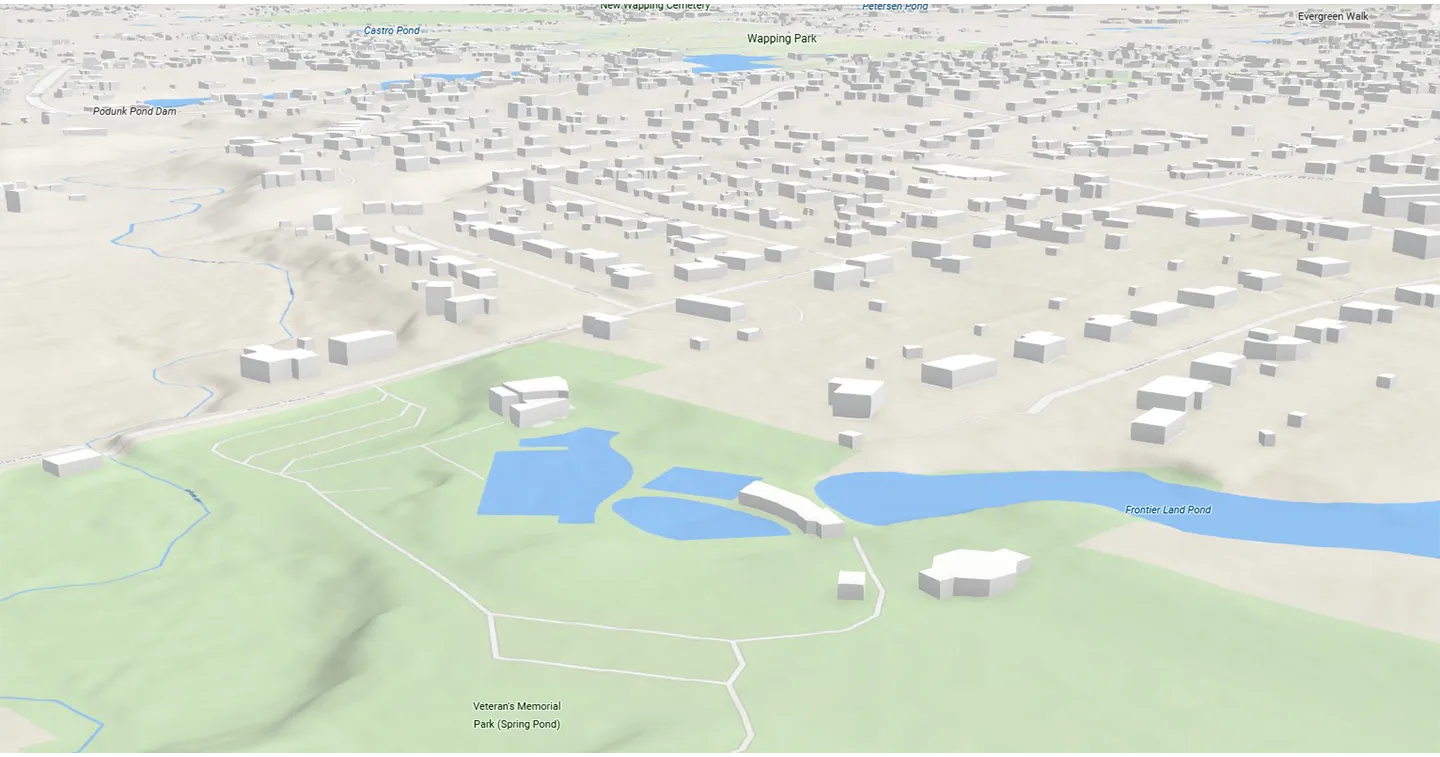
Task: Select the small square building beside park path
Action: coord(851,584)
